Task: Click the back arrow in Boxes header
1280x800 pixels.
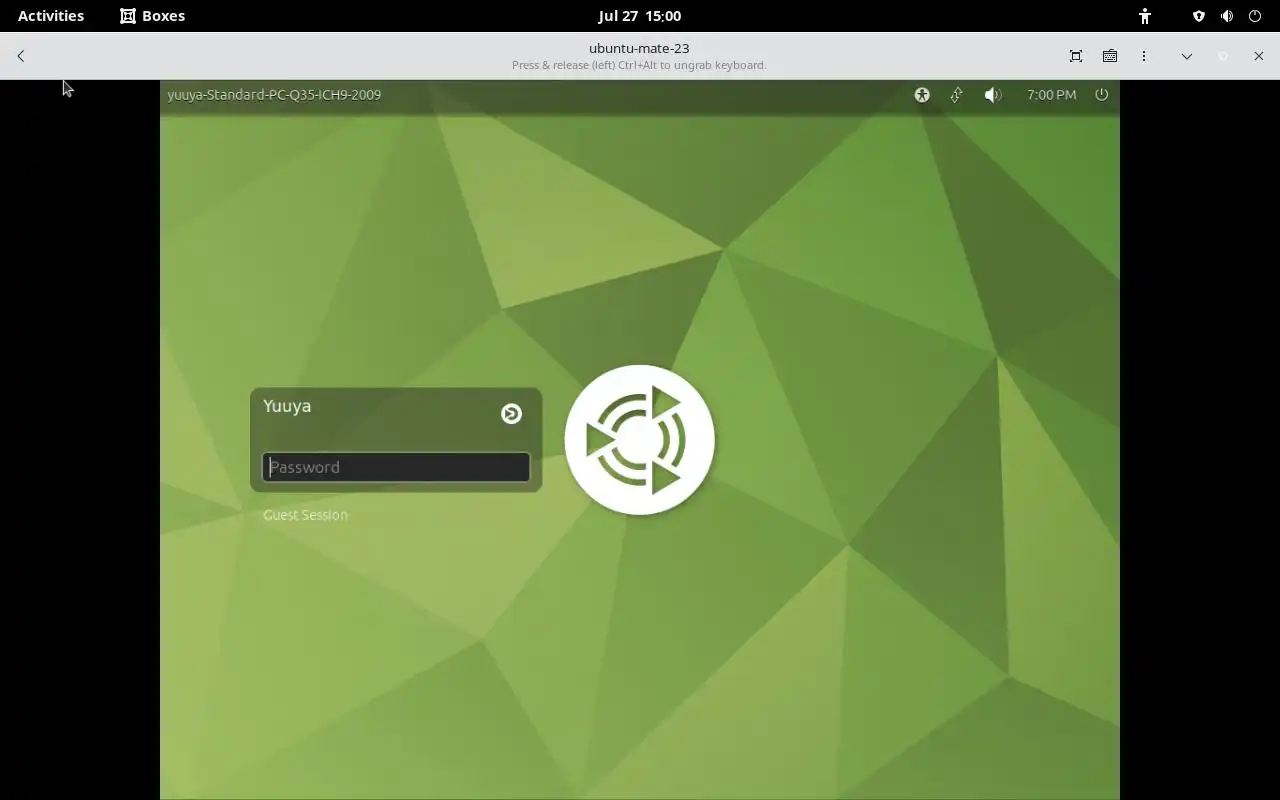Action: [20, 56]
